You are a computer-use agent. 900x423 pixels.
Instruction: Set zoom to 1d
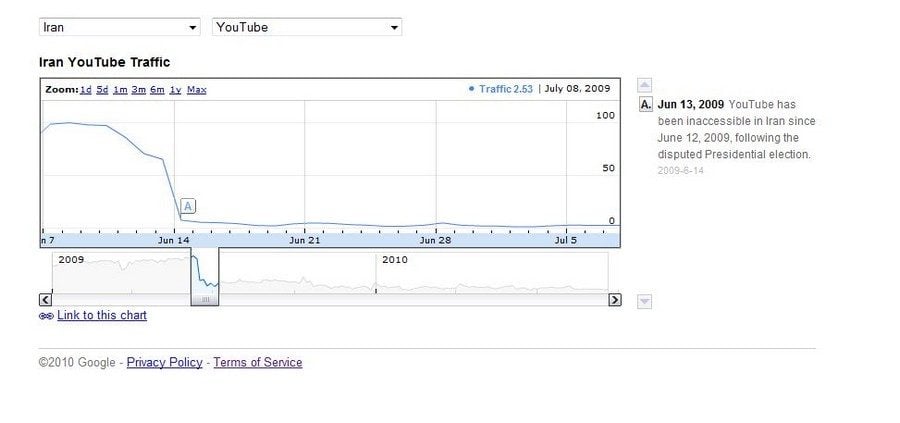tap(86, 90)
